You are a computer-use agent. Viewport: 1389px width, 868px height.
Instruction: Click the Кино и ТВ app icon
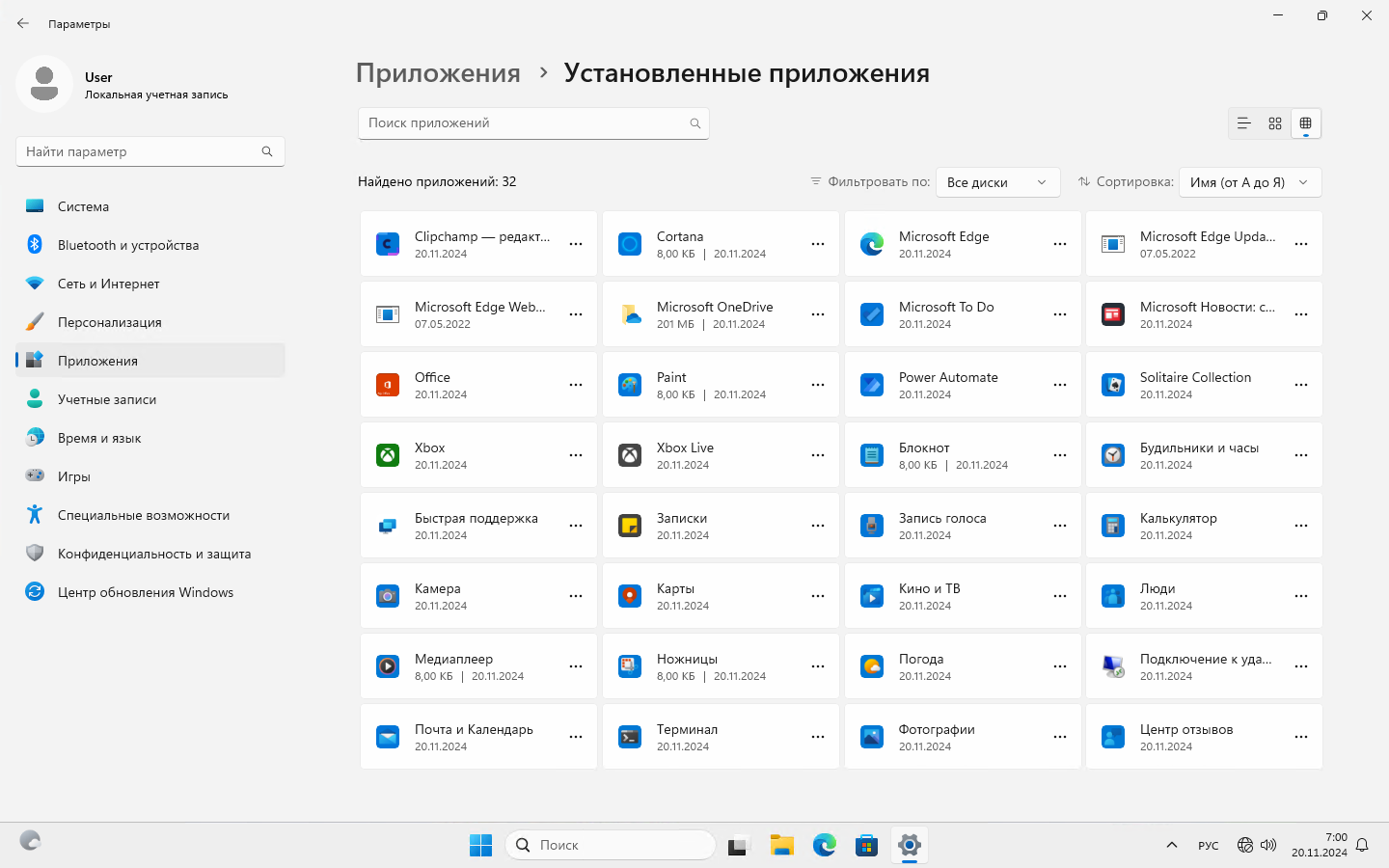872,596
